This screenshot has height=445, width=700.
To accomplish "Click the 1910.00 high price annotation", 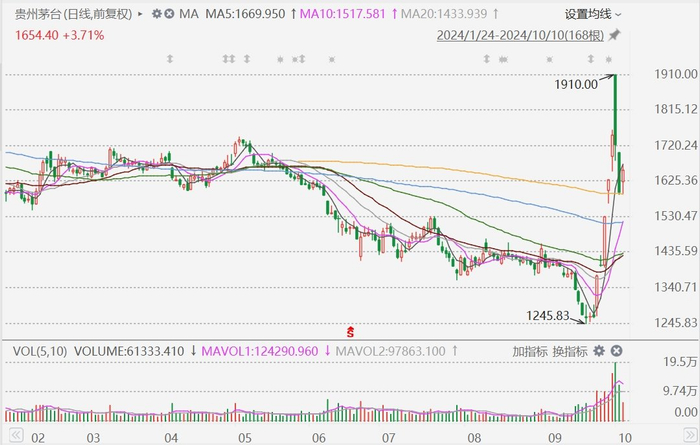I will click(576, 84).
